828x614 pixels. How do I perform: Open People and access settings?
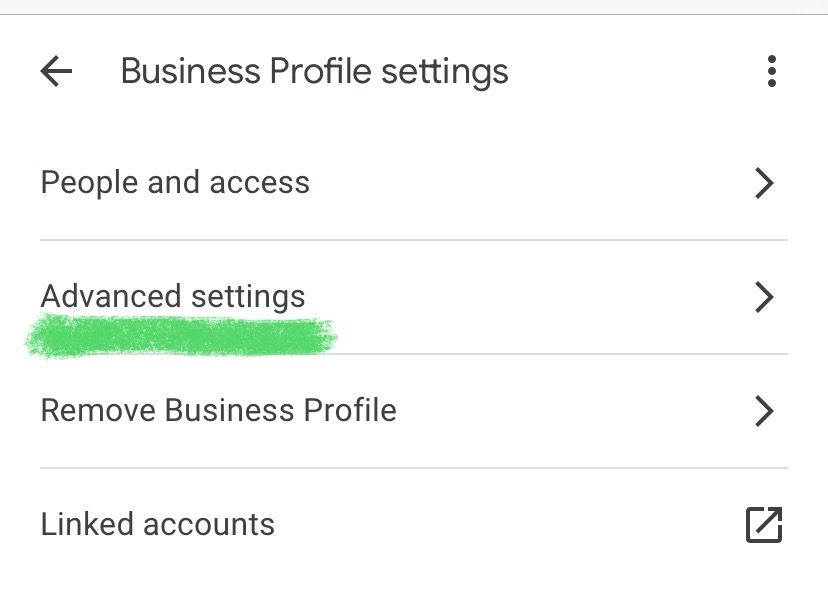175,183
